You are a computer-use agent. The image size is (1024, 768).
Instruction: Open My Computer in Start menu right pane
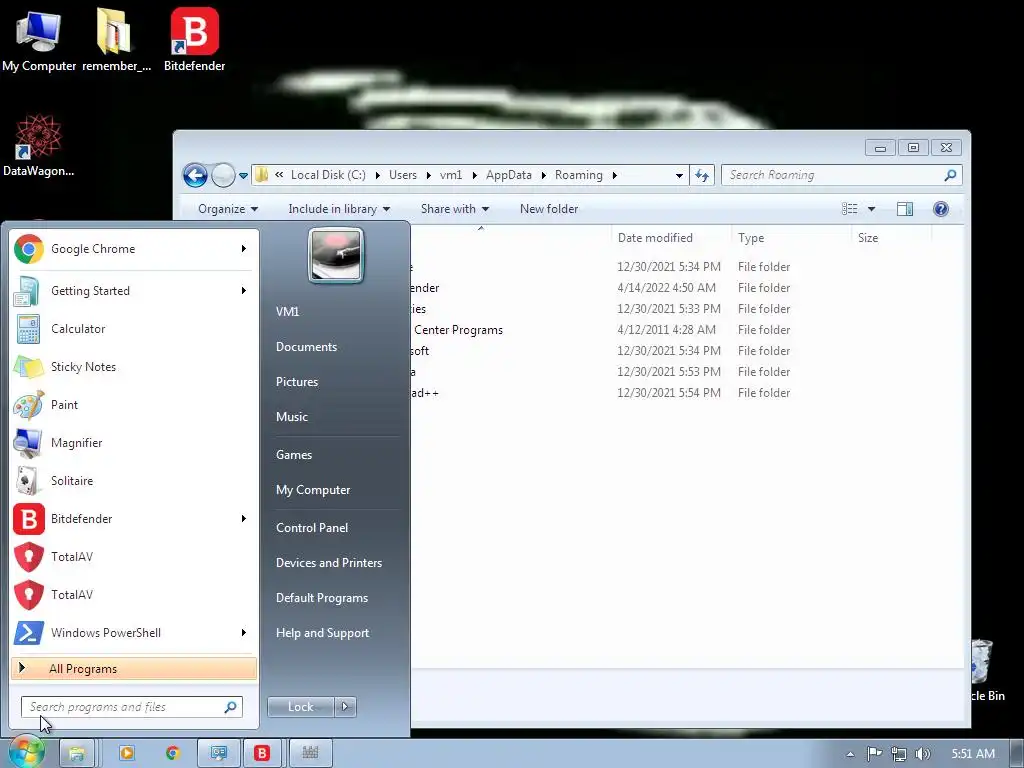click(313, 490)
